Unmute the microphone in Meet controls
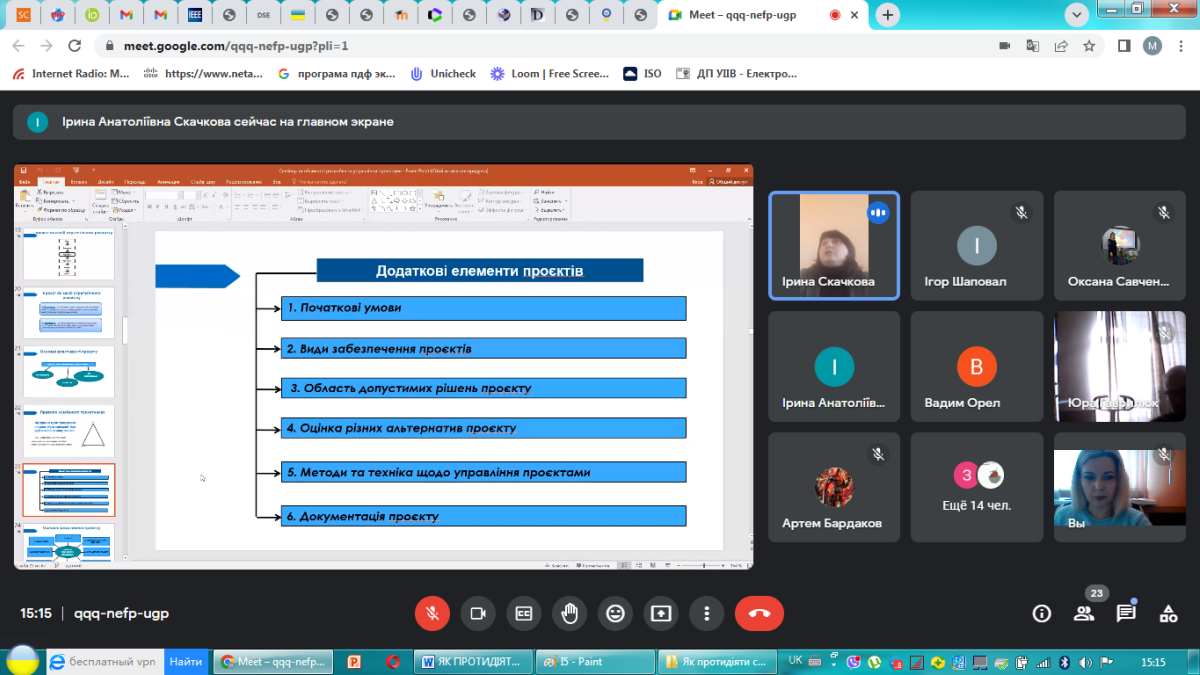The height and width of the screenshot is (675, 1200). (x=432, y=613)
